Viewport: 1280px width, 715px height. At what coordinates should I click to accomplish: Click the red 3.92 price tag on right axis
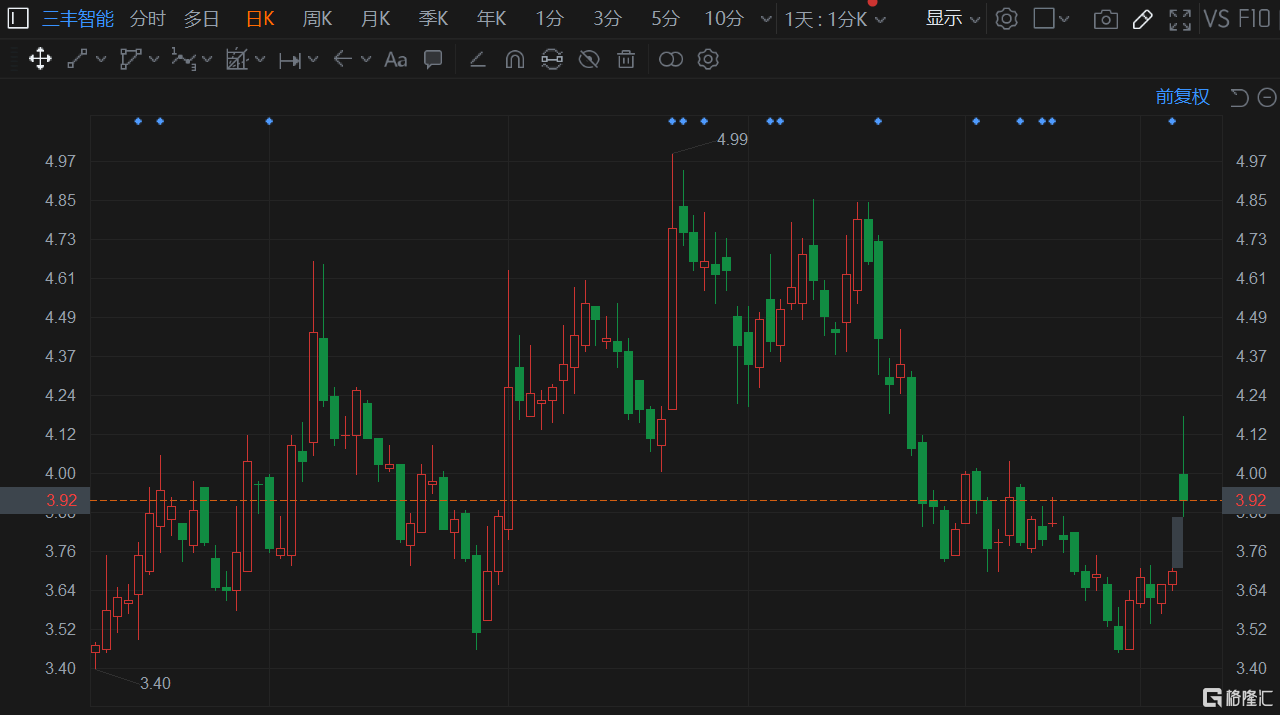pos(1251,500)
